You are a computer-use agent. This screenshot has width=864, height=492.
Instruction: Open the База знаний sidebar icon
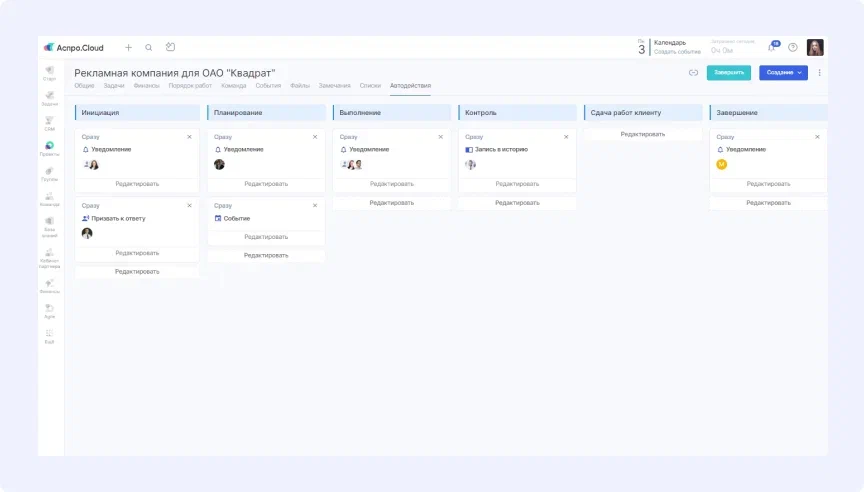click(x=49, y=225)
